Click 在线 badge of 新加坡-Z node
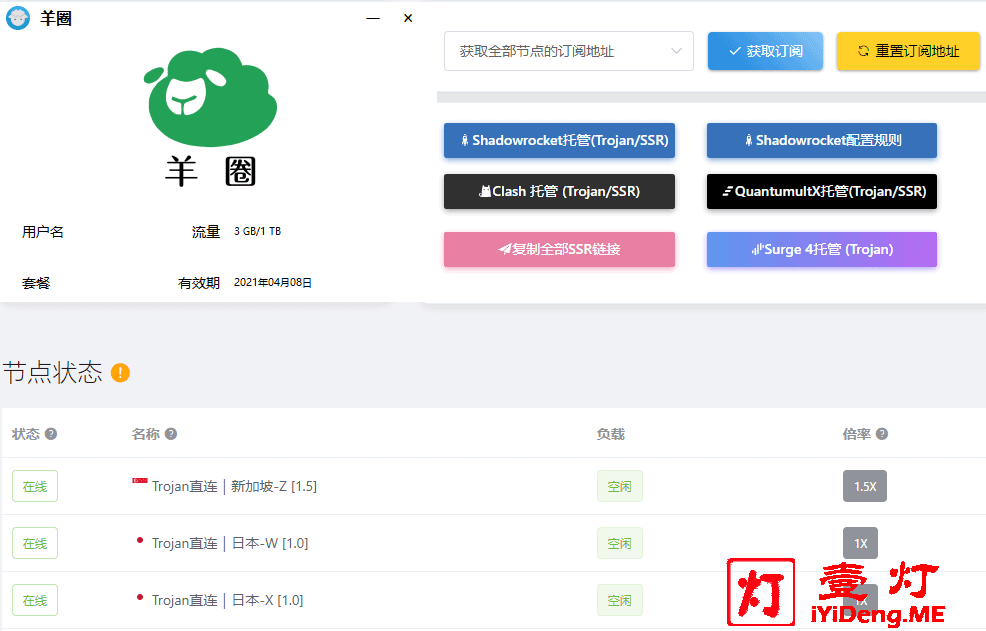 [x=35, y=486]
